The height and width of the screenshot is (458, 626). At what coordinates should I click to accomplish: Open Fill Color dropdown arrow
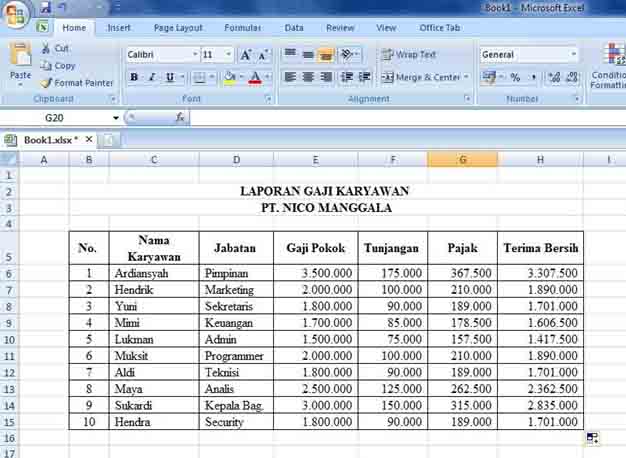[x=242, y=77]
